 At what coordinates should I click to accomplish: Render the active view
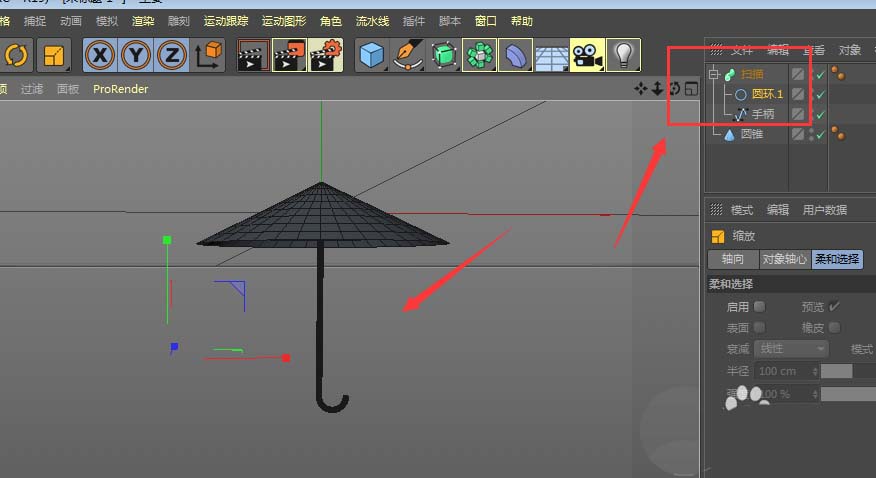tap(253, 55)
